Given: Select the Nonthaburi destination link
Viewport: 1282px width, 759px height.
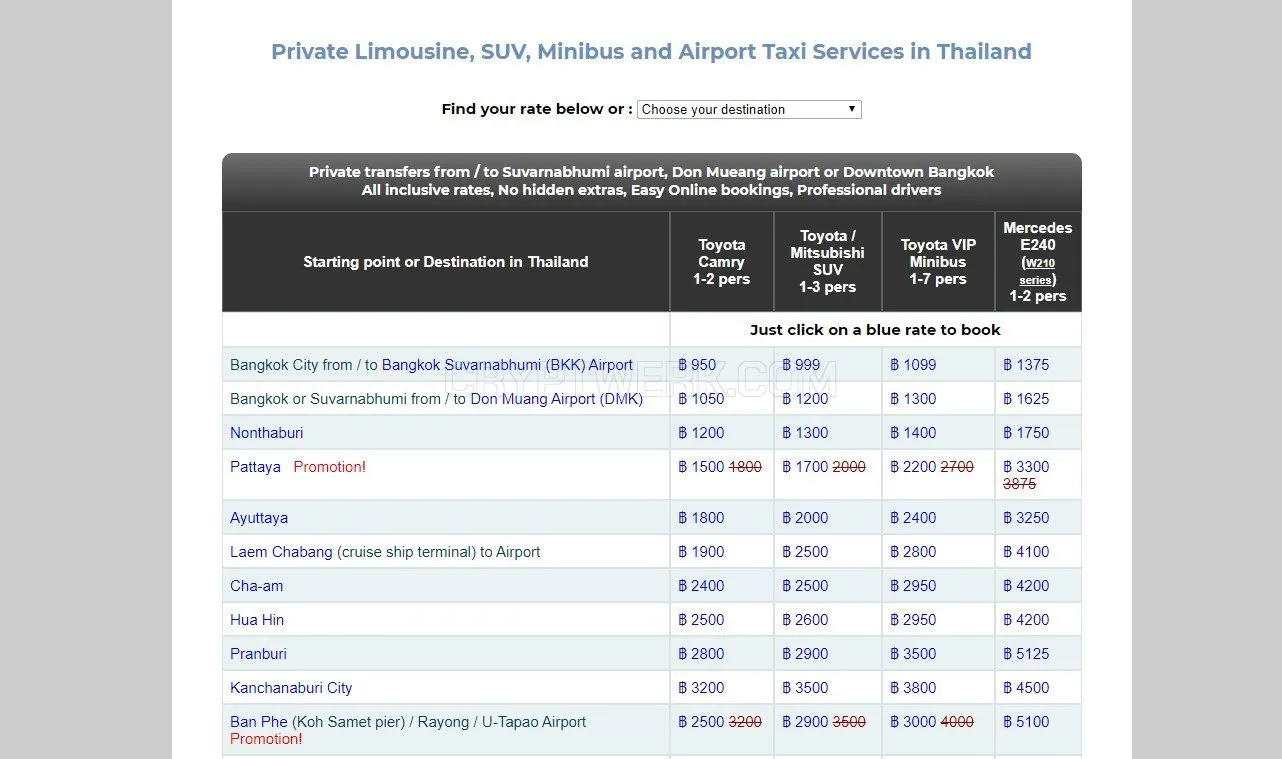Looking at the screenshot, I should [x=266, y=433].
